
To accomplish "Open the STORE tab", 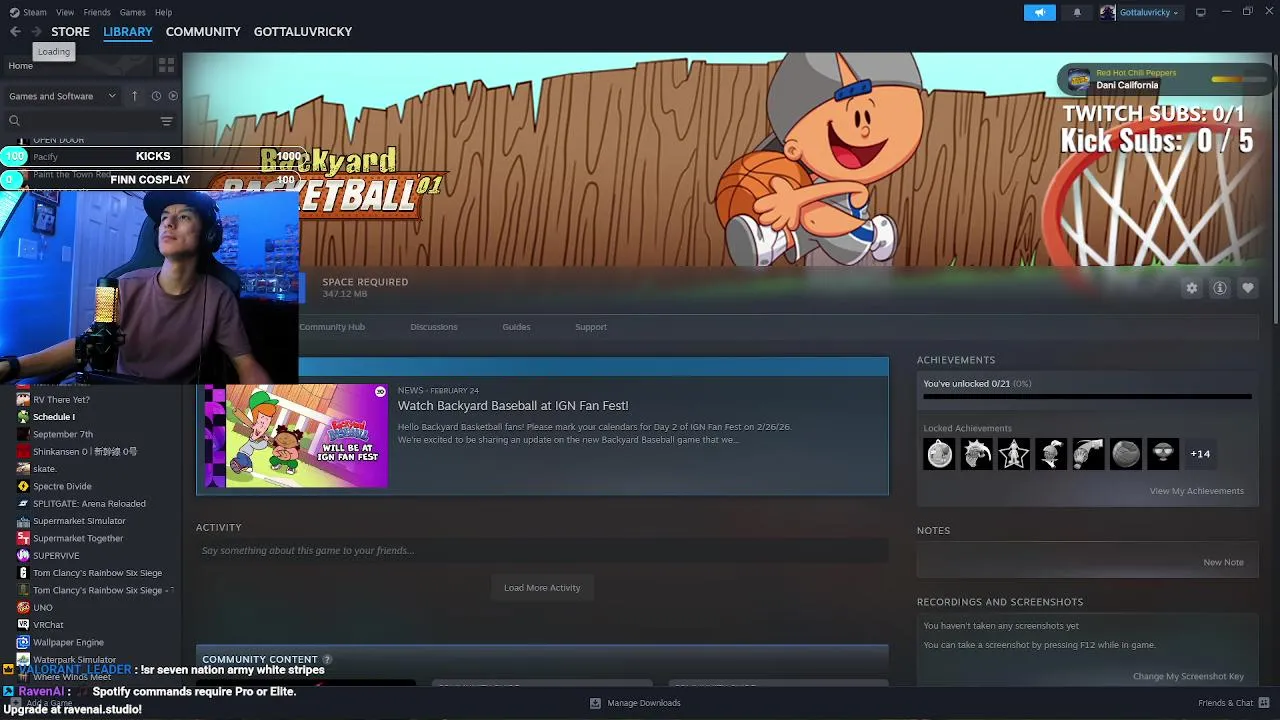I will (70, 32).
